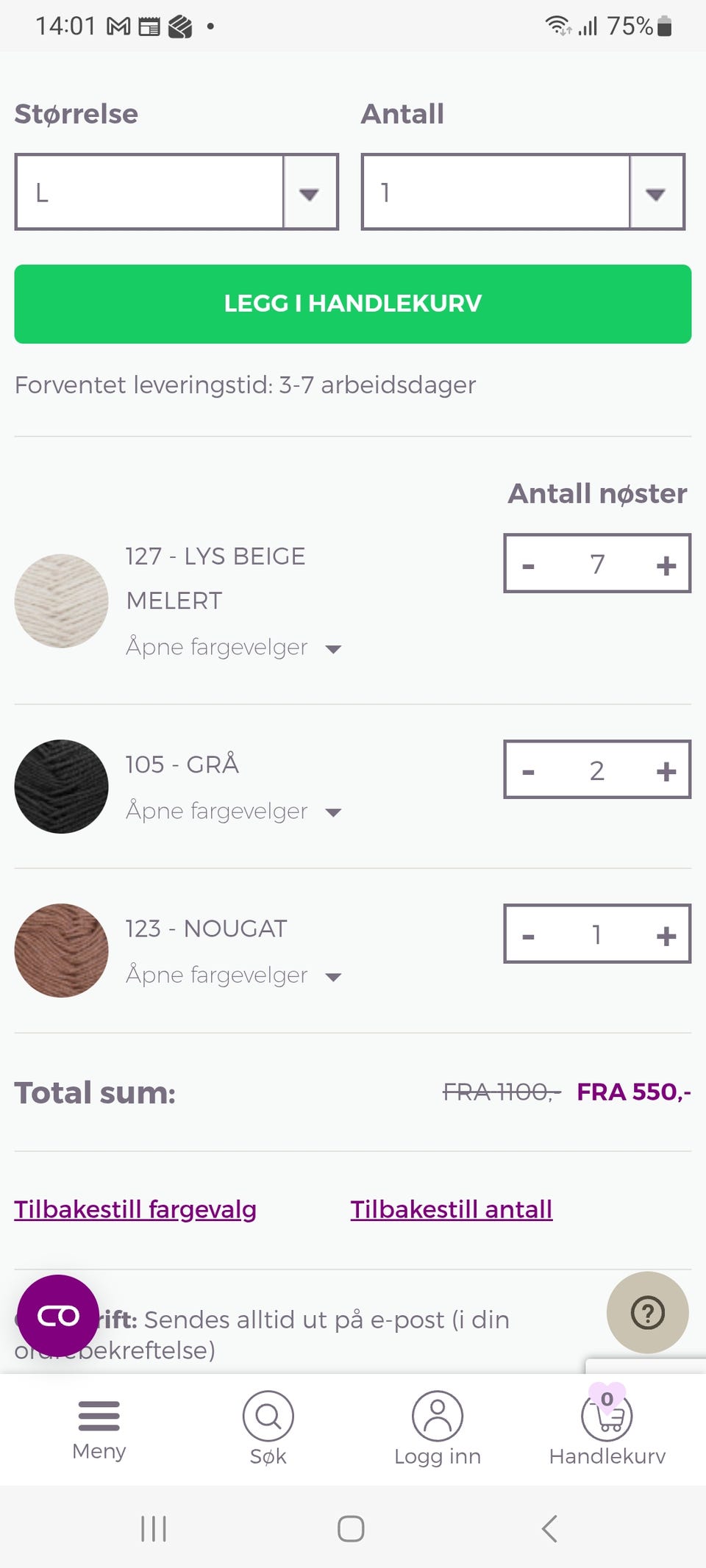Expand Åpne fargevelger for Lys Beige Melert
The height and width of the screenshot is (1568, 706).
click(234, 648)
